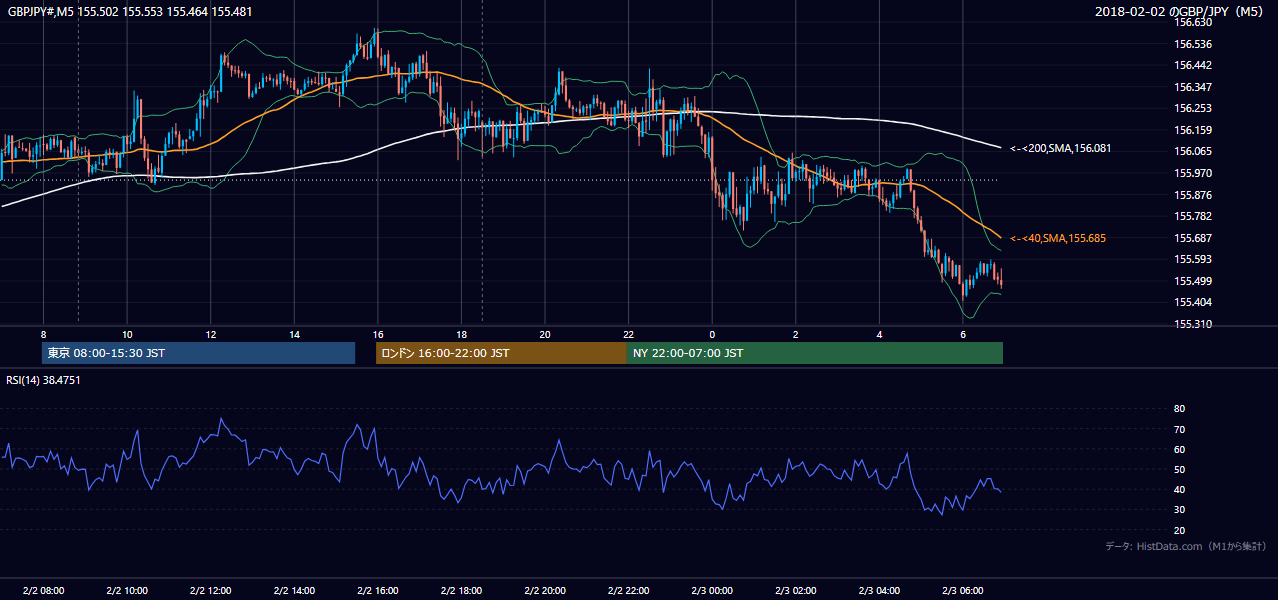Click the 2/3 04:00 time axis label
Image resolution: width=1278 pixels, height=600 pixels.
879,591
